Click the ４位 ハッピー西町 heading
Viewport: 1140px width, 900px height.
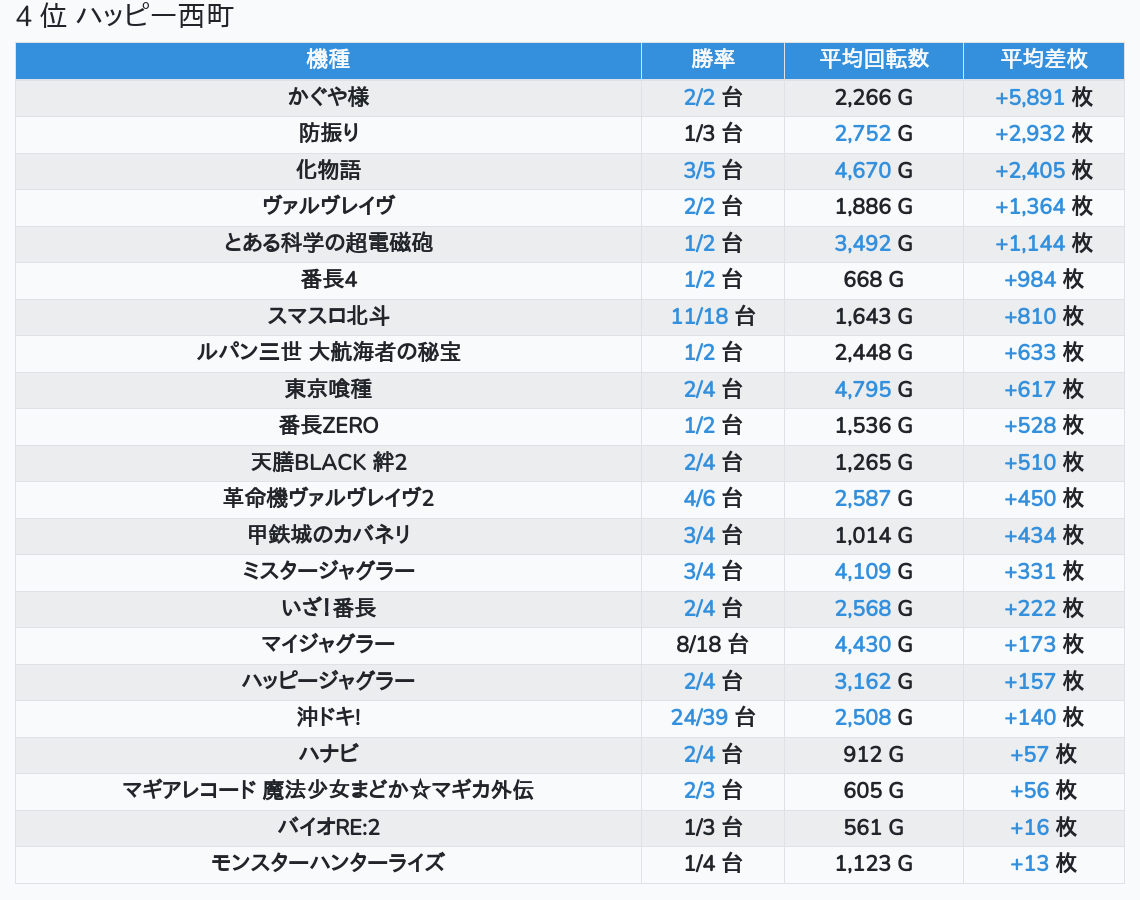pos(124,18)
